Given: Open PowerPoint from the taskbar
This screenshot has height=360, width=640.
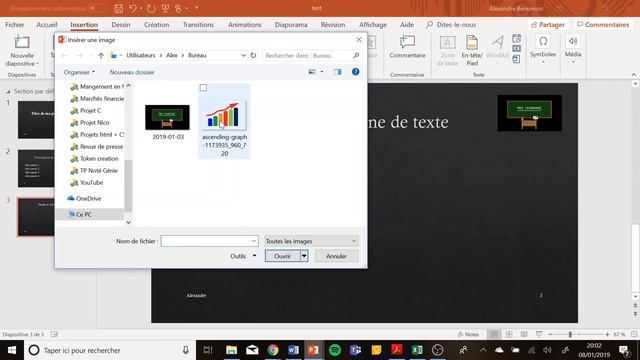Looking at the screenshot, I should coord(313,350).
